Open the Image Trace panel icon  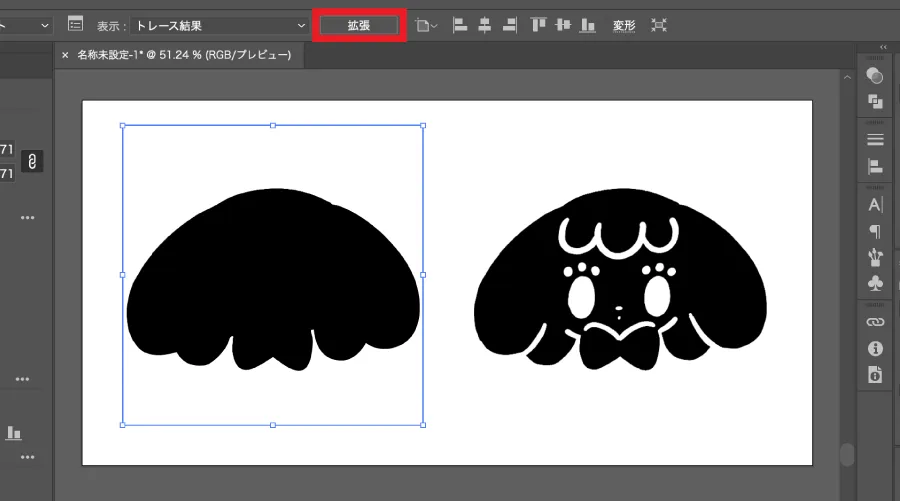tap(75, 24)
